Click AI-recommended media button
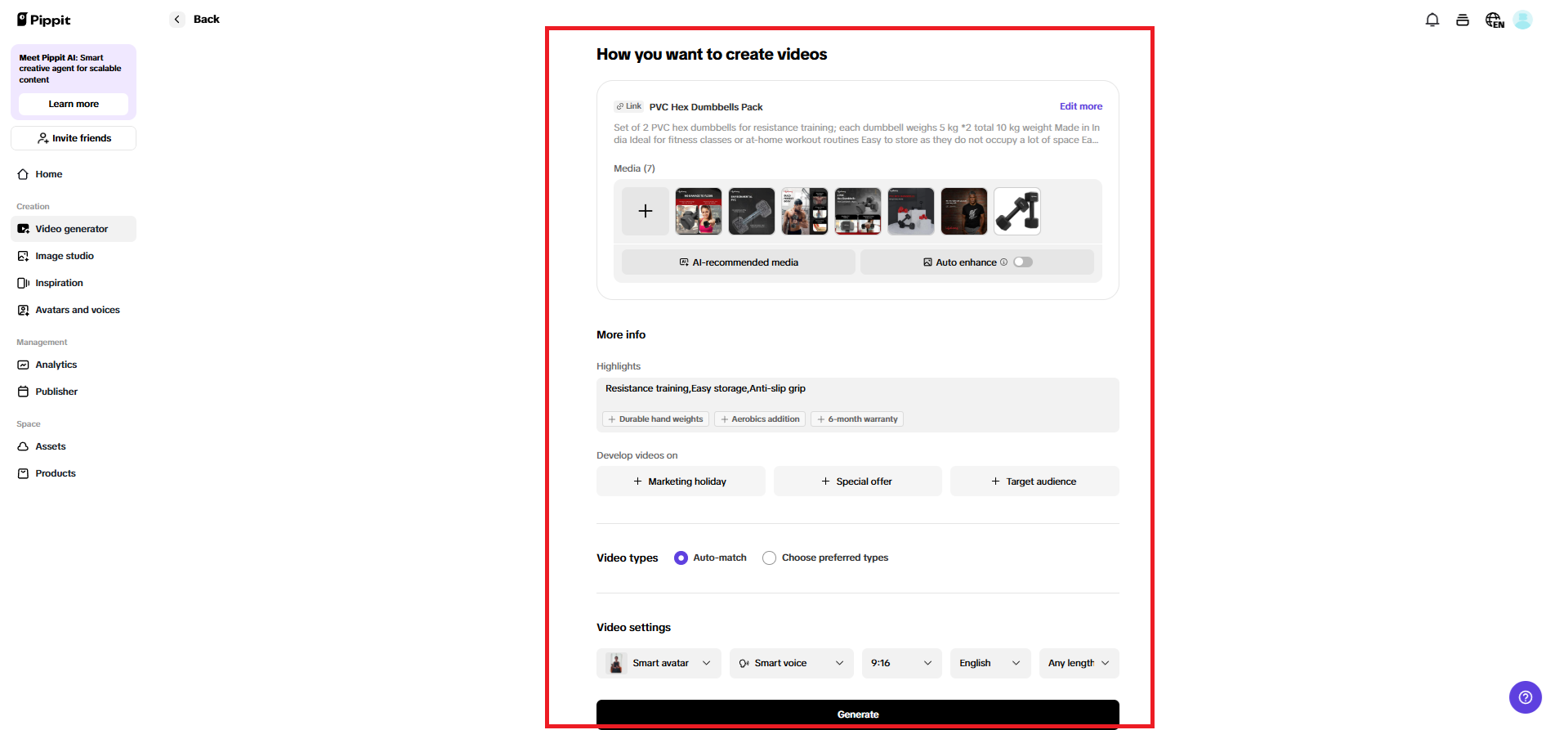Screen dimensions: 1568x730 tap(739, 262)
